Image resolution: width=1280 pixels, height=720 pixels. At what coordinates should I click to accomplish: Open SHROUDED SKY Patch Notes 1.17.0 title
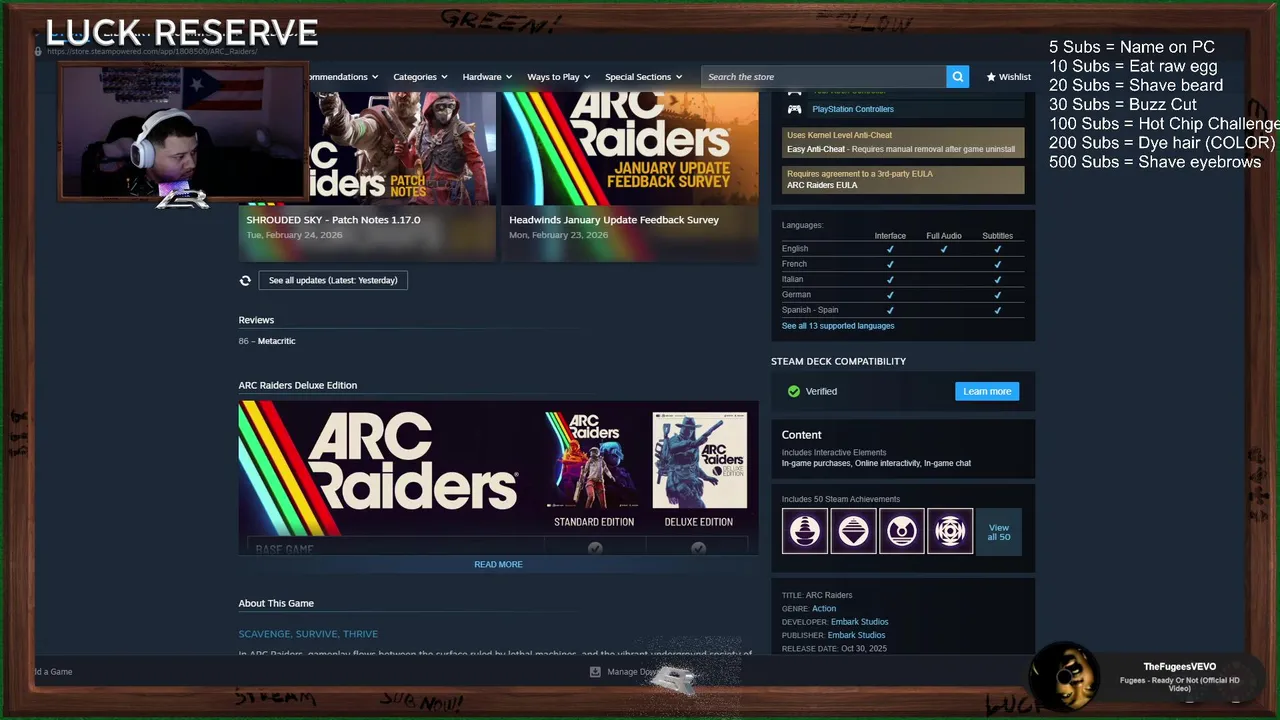point(333,220)
